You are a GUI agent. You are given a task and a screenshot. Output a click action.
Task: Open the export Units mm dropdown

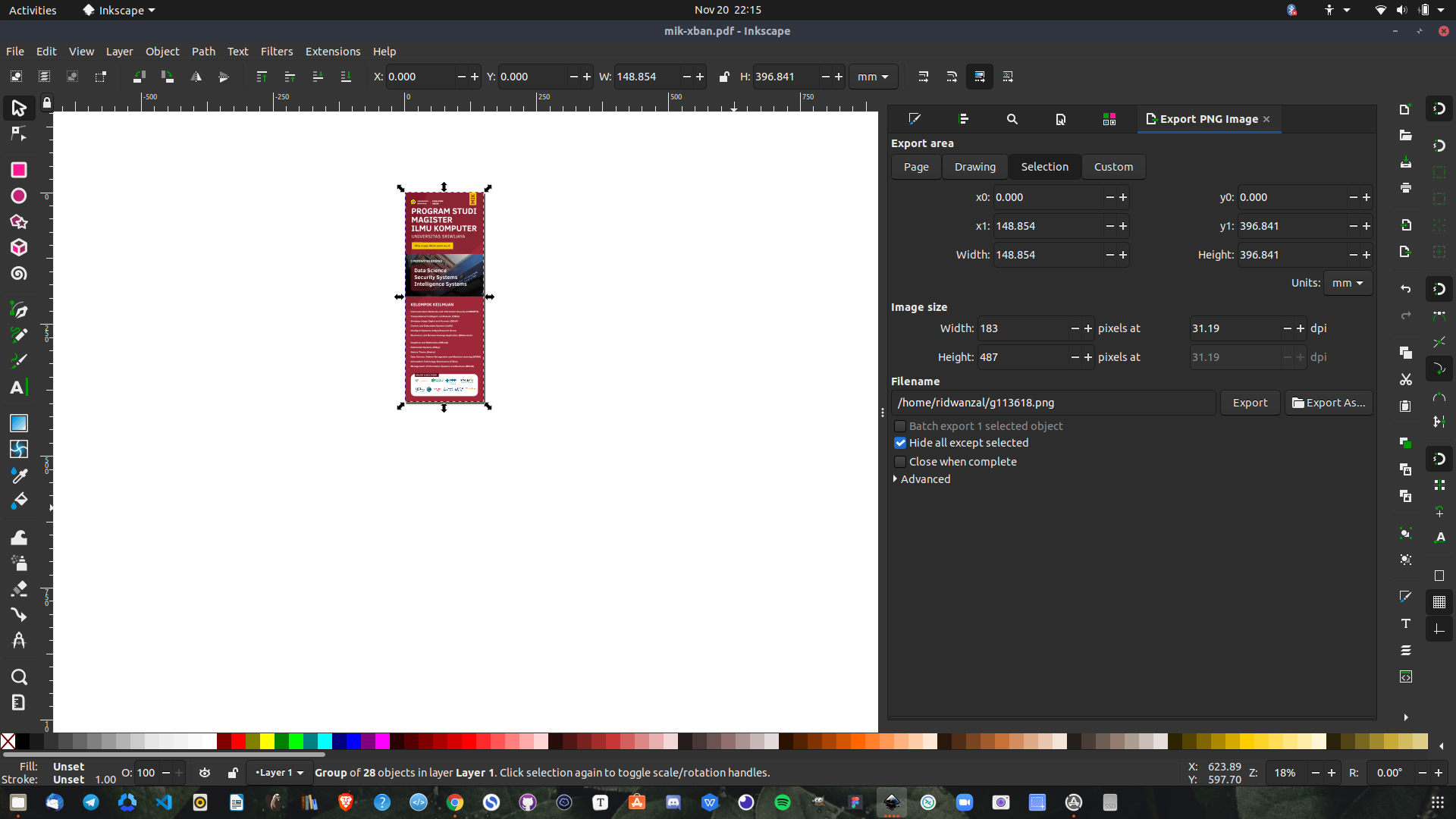click(x=1348, y=283)
